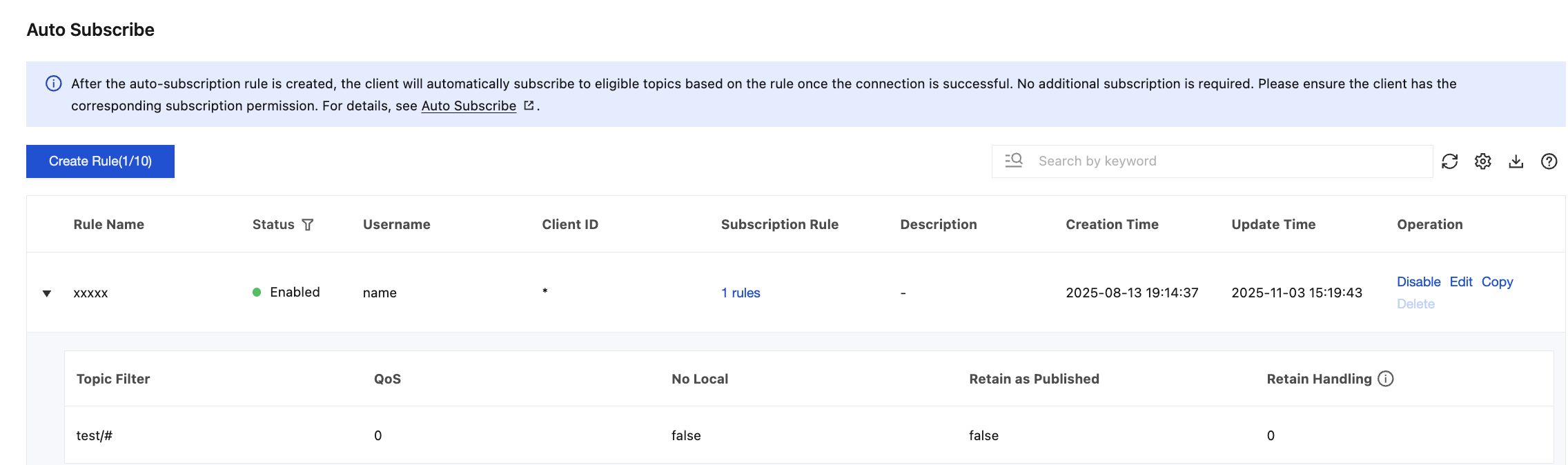This screenshot has width=1568, height=465.
Task: Click the refresh icon
Action: tap(1449, 161)
